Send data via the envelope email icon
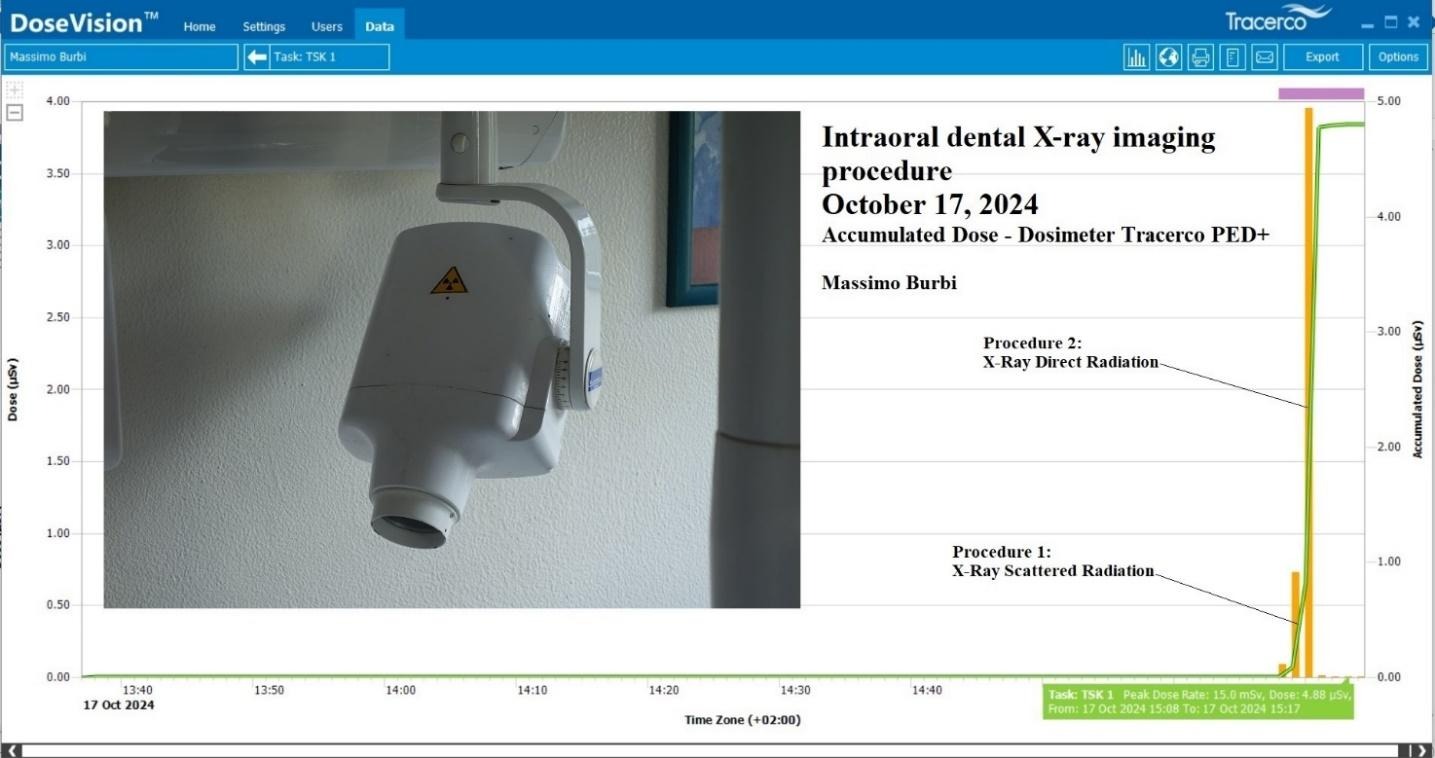Screen dimensions: 1435x758 coord(1265,57)
